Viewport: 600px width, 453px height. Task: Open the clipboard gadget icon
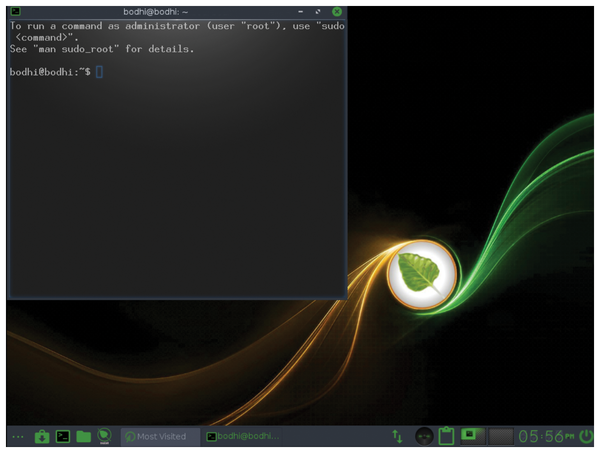point(446,436)
